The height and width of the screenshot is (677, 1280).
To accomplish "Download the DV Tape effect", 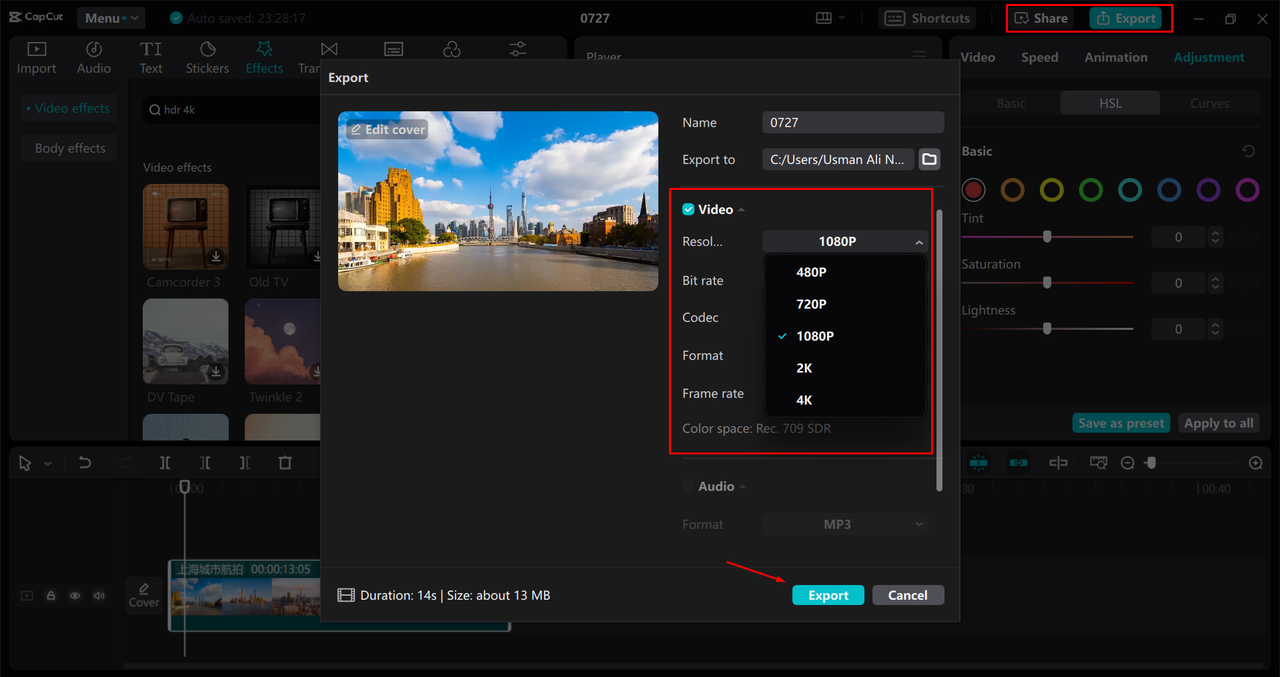I will coord(216,372).
